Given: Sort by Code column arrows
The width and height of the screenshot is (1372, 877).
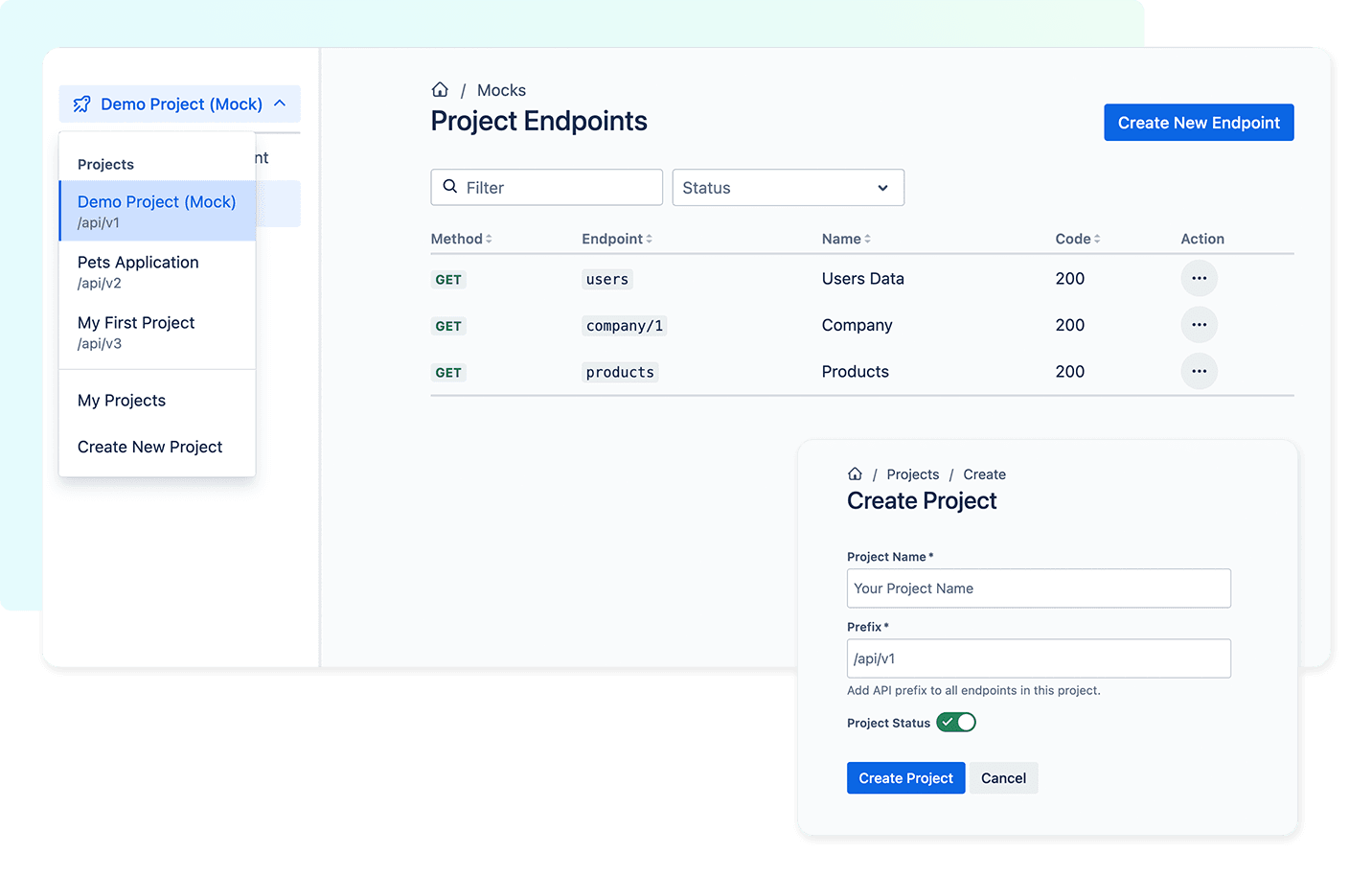Looking at the screenshot, I should point(1097,239).
